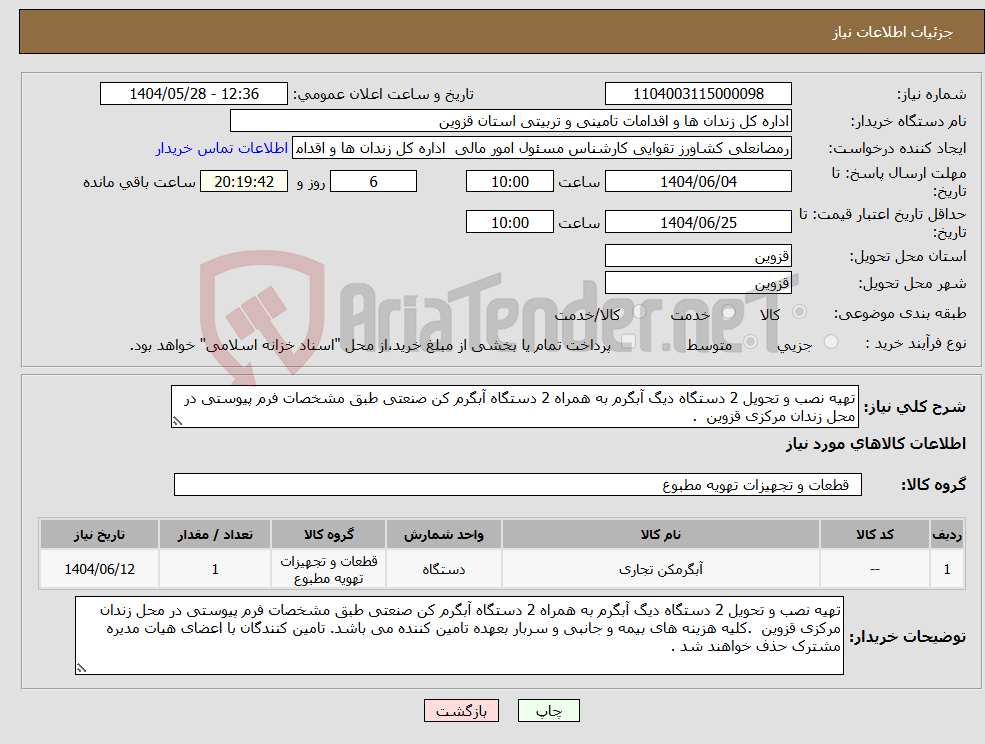Click the چاپ print button
Image resolution: width=985 pixels, height=744 pixels.
point(548,711)
